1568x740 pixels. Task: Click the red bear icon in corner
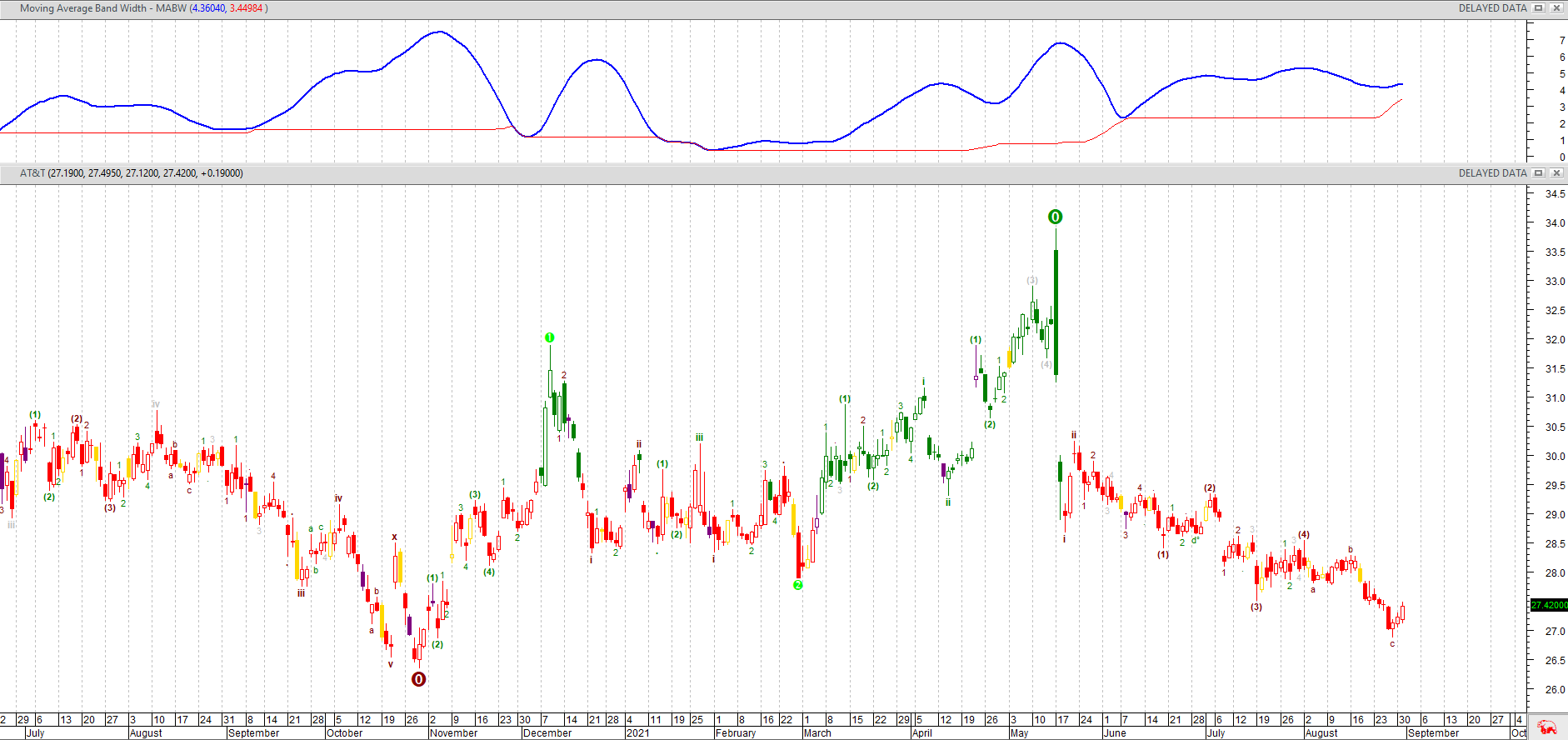point(1547,727)
